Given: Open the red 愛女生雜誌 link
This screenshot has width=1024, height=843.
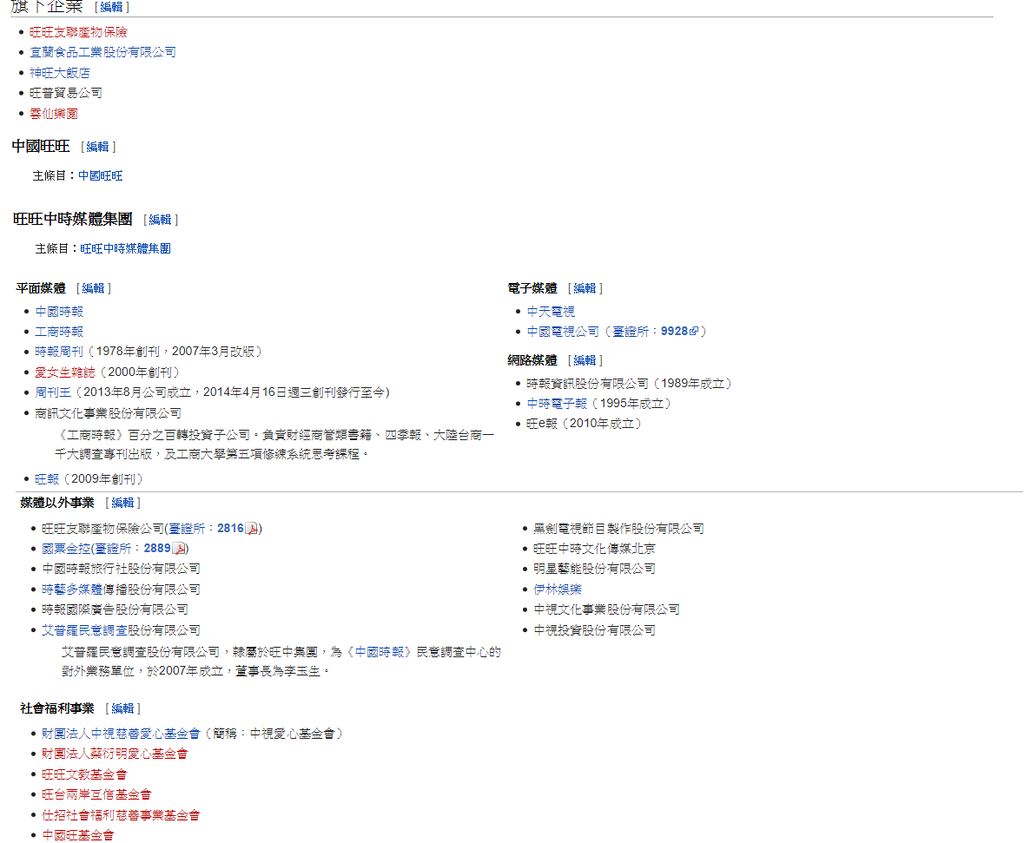Looking at the screenshot, I should [x=65, y=372].
